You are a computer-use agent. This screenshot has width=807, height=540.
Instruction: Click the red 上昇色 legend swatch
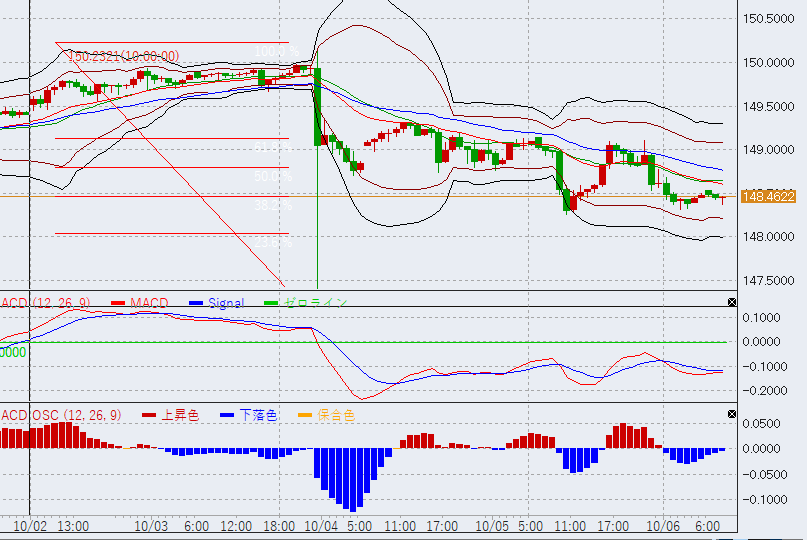149,415
